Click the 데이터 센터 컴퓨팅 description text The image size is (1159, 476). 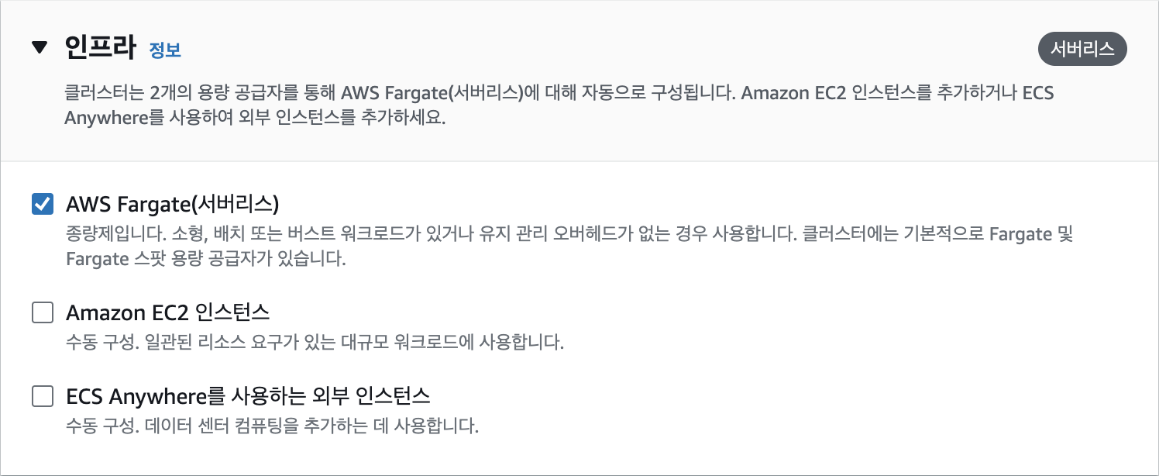272,427
